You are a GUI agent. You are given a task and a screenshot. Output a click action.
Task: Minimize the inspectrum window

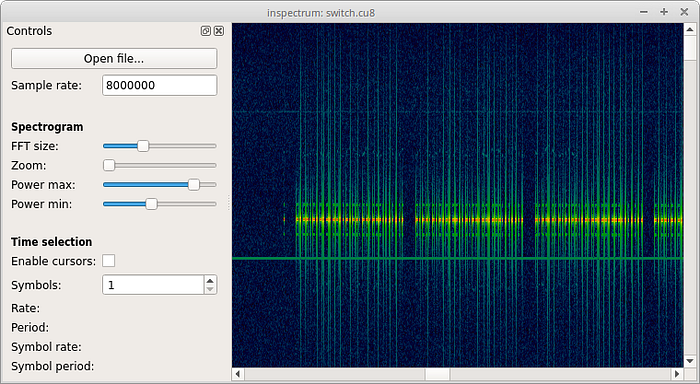click(x=644, y=12)
